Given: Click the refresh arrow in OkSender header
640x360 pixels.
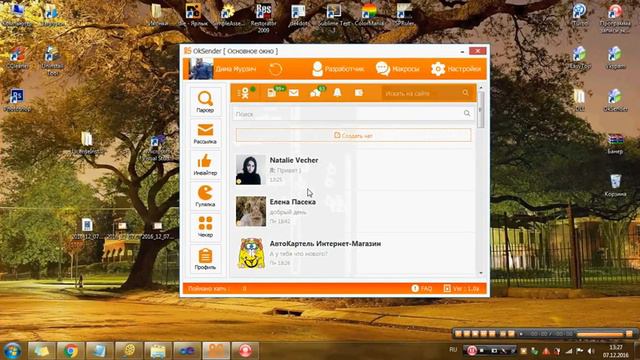Looking at the screenshot, I should pyautogui.click(x=276, y=69).
